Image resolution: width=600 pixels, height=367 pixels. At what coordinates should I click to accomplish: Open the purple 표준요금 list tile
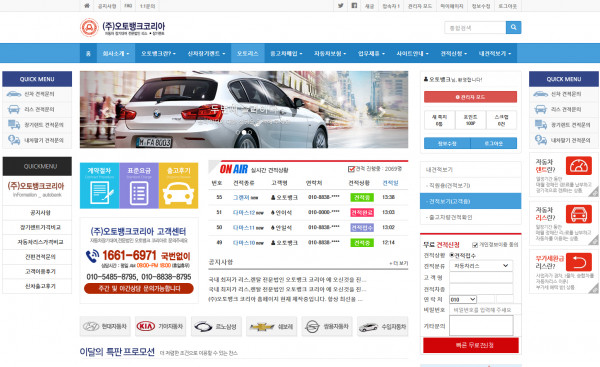(x=139, y=186)
